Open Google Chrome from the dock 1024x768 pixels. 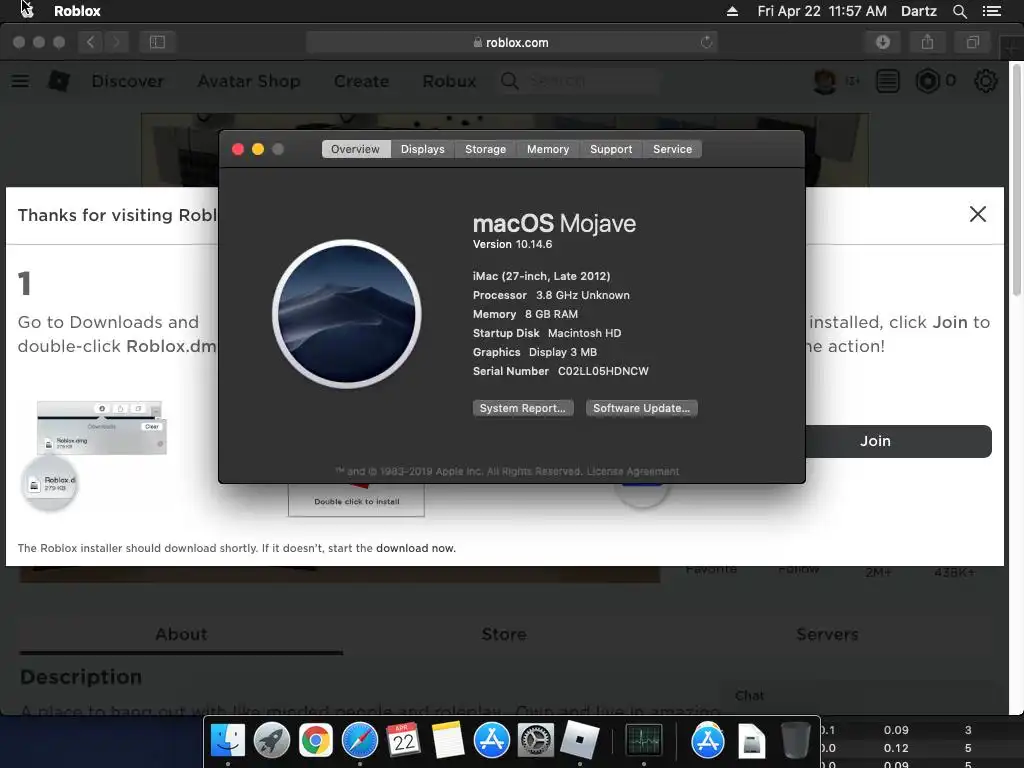[315, 741]
